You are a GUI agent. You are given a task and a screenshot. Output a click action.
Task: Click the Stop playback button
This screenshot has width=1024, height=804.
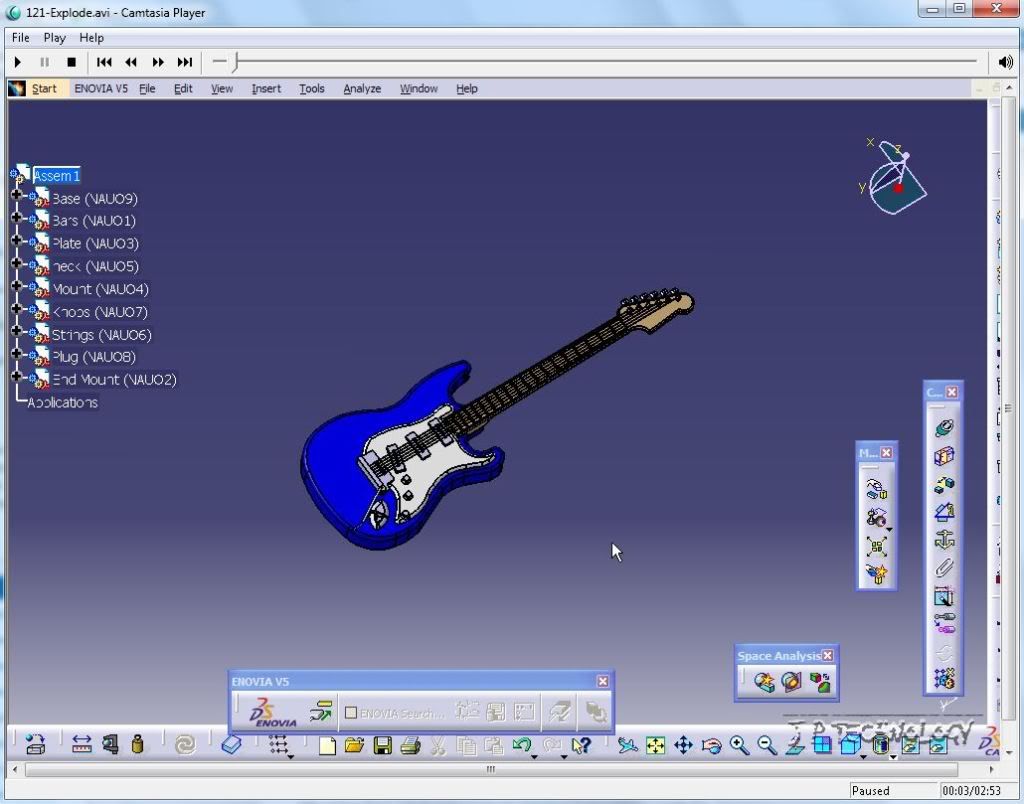71,62
